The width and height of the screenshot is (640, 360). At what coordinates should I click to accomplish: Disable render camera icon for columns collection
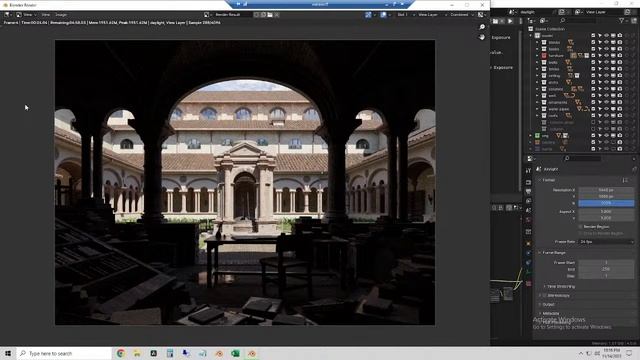[620, 89]
